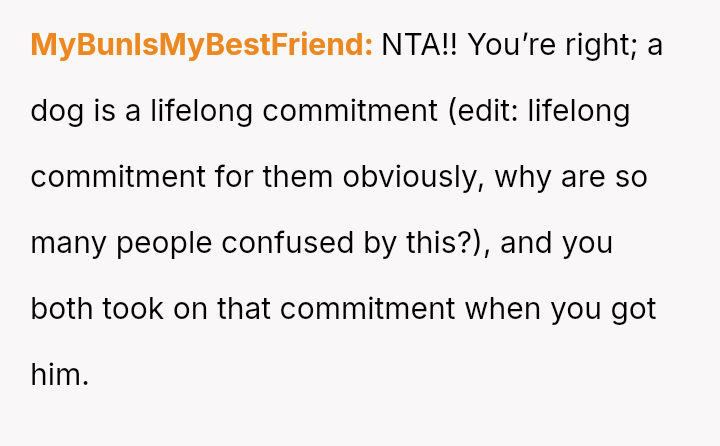This screenshot has height=446, width=720.
Task: Click the word "got" in the comment
Action: pyautogui.click(x=633, y=309)
